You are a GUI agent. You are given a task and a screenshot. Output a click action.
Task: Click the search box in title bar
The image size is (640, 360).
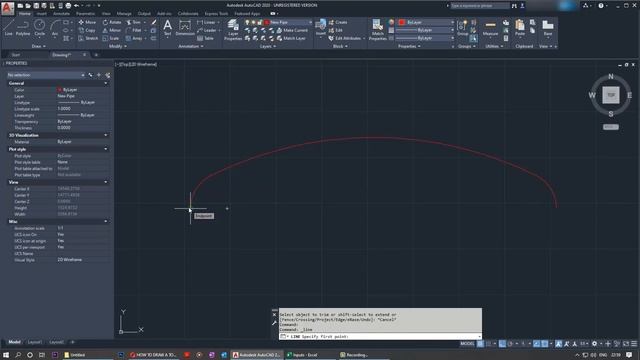pyautogui.click(x=480, y=6)
